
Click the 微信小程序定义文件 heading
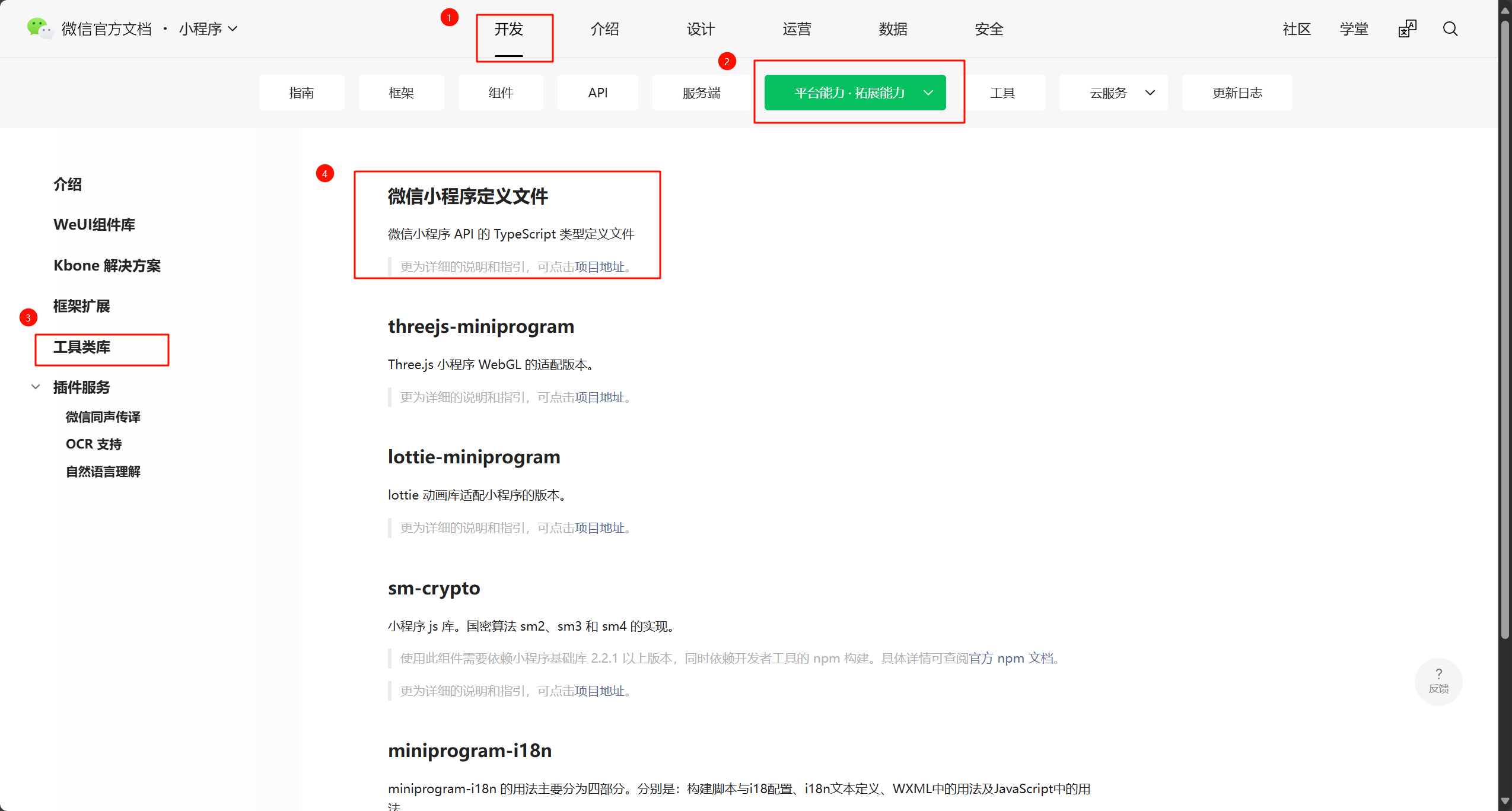[x=468, y=196]
